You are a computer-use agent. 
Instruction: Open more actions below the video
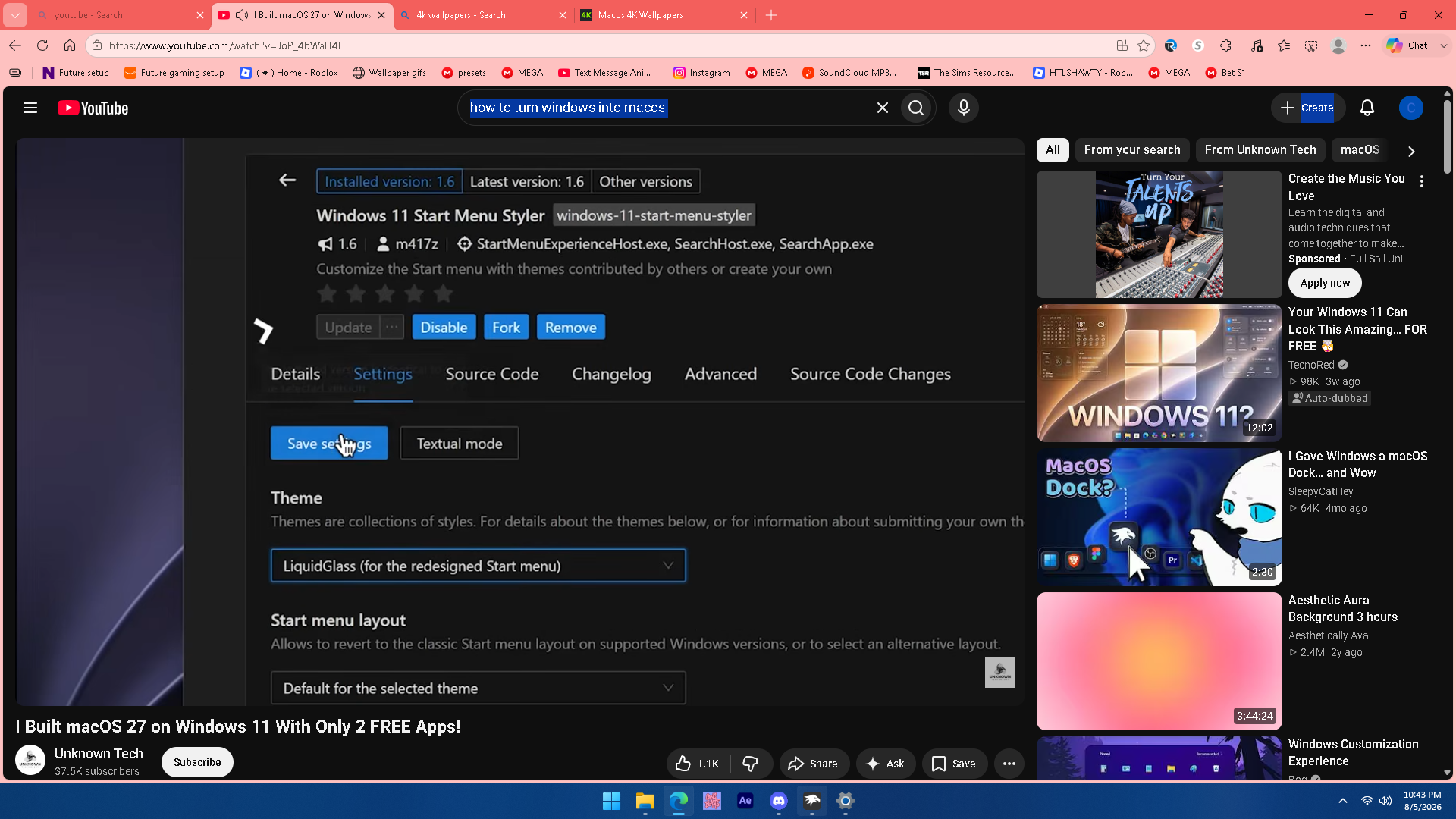[1009, 764]
